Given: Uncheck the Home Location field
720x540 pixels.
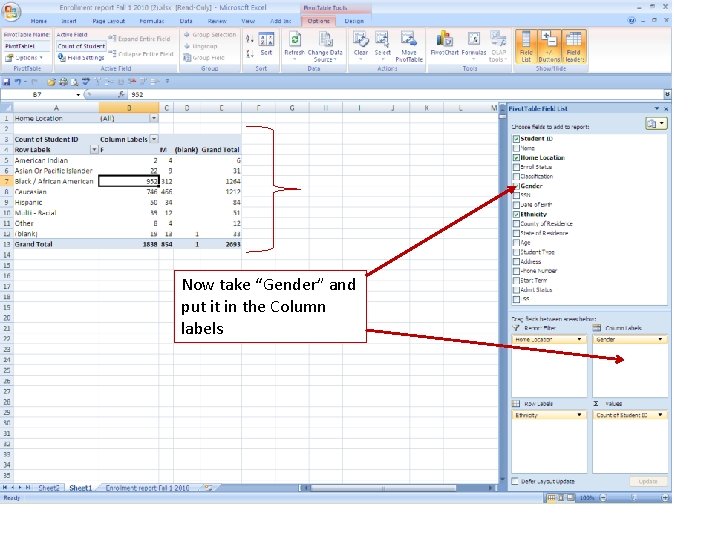Looking at the screenshot, I should pyautogui.click(x=516, y=158).
